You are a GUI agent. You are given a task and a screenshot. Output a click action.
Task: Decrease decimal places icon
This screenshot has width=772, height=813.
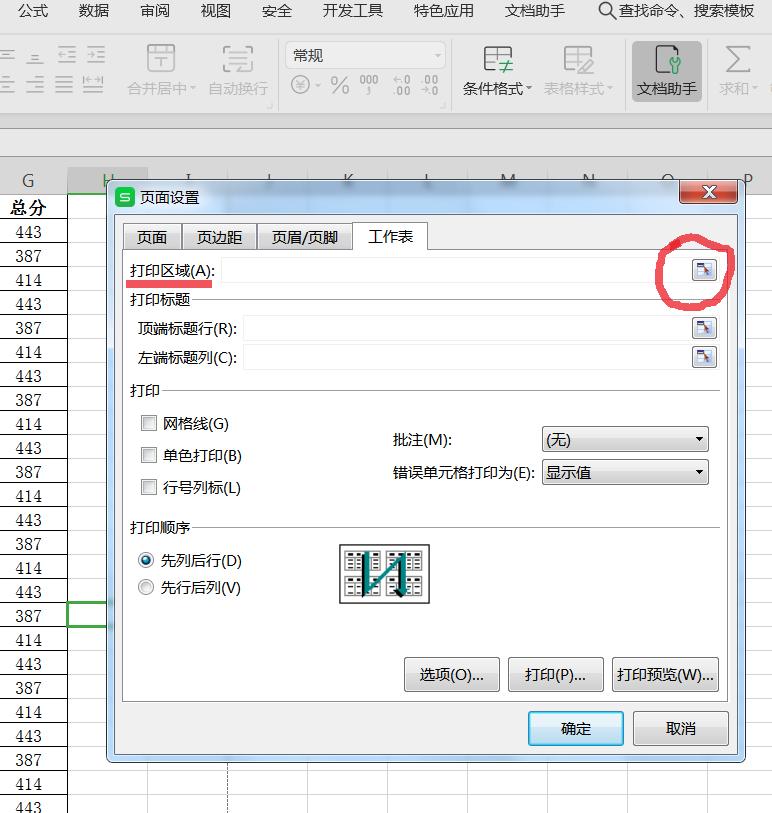pyautogui.click(x=430, y=85)
